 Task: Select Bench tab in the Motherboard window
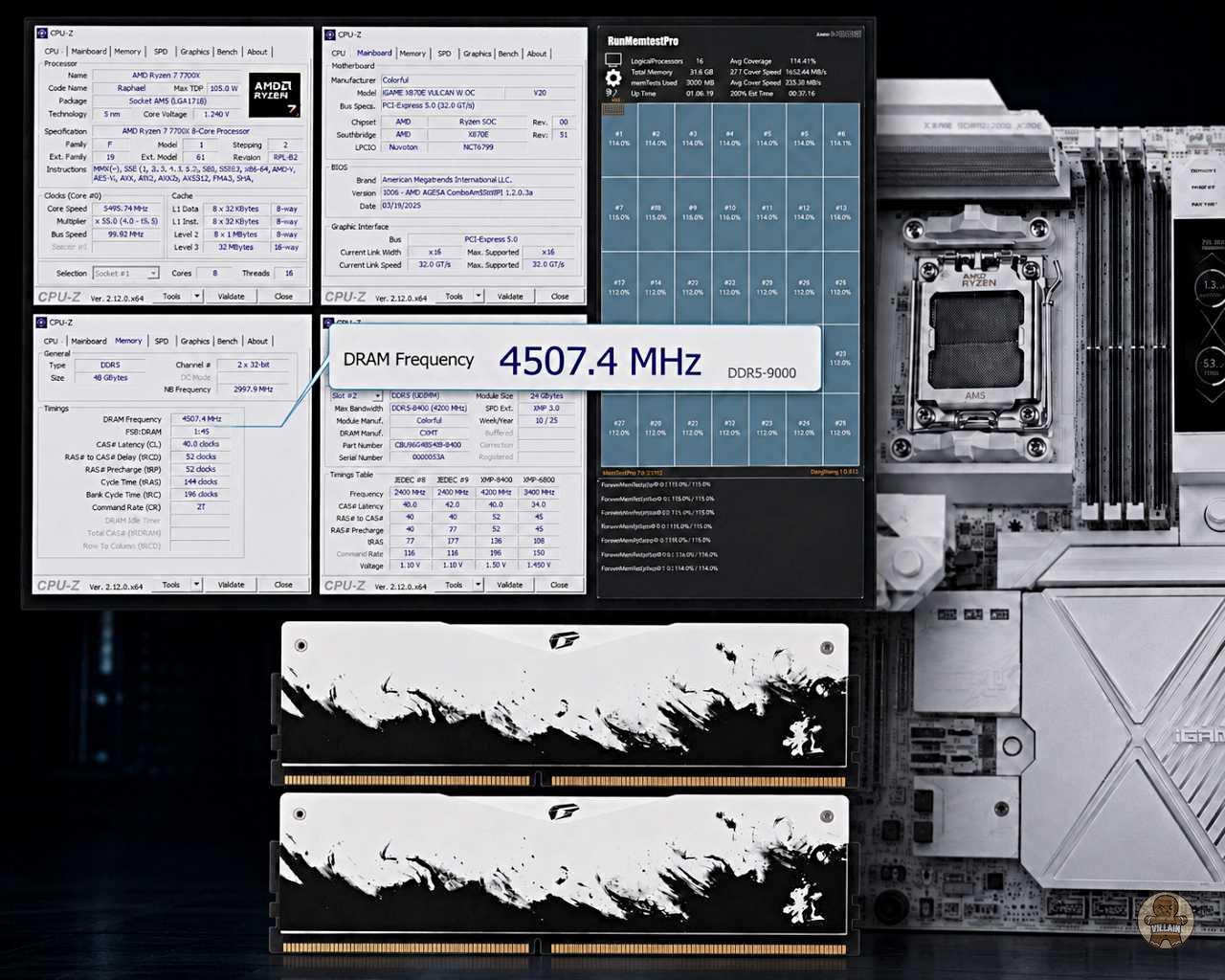coord(508,54)
